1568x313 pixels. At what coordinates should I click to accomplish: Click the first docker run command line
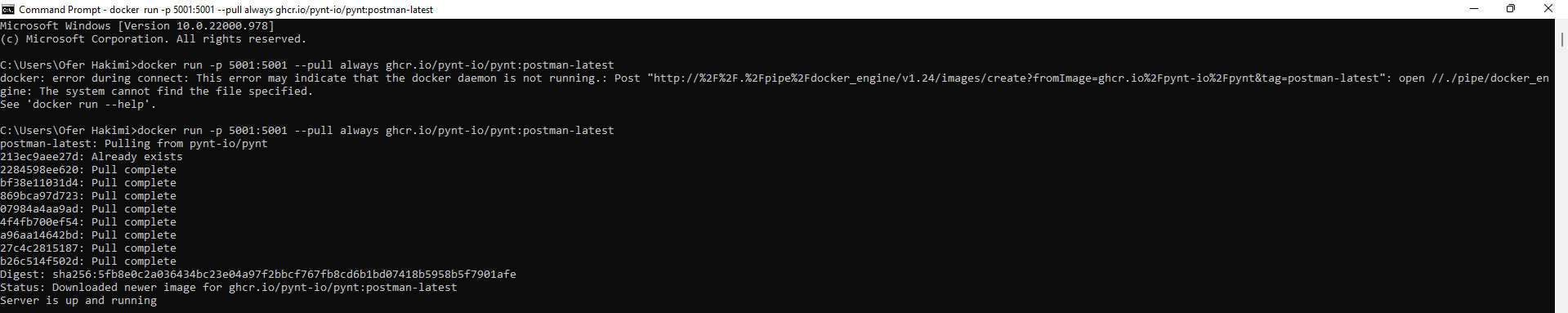point(307,65)
